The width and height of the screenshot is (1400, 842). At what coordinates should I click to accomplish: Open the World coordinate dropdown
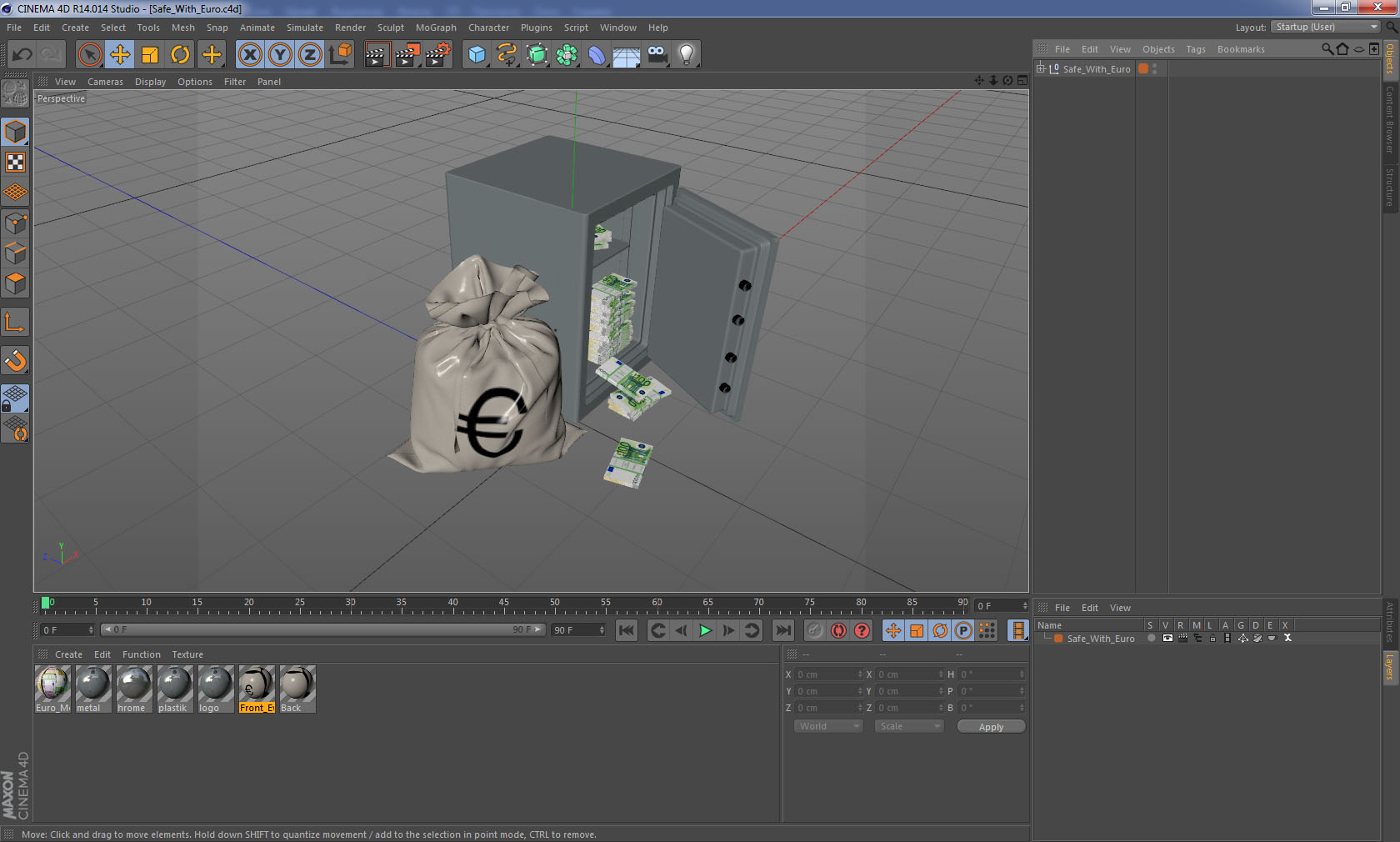828,726
